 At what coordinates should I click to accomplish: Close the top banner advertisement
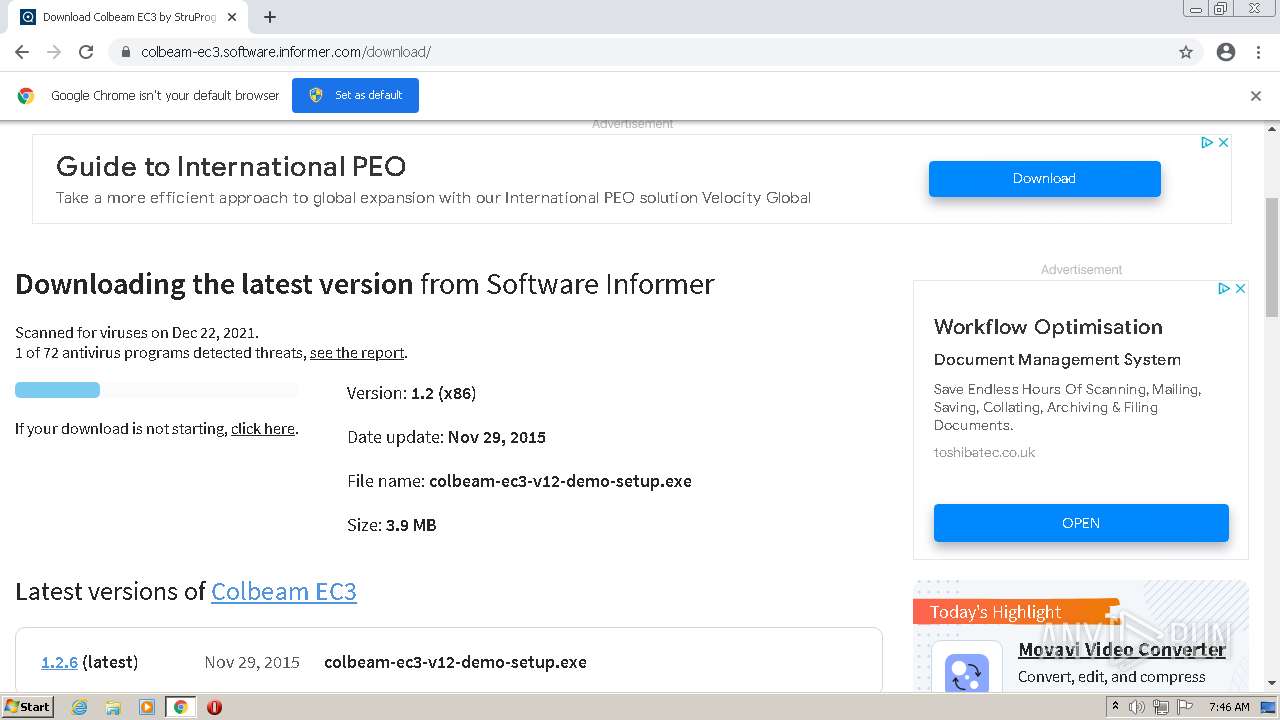[x=1223, y=143]
